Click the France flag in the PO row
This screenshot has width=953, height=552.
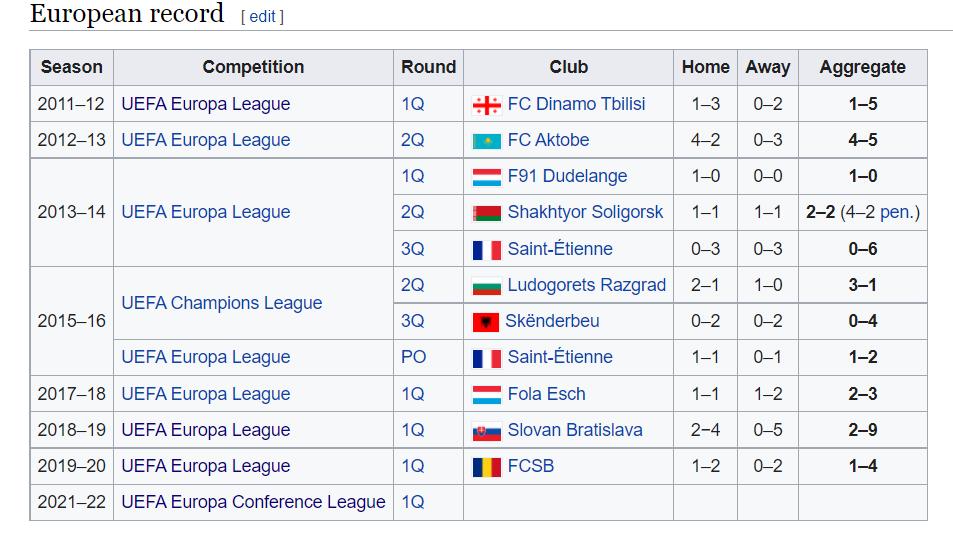[487, 358]
